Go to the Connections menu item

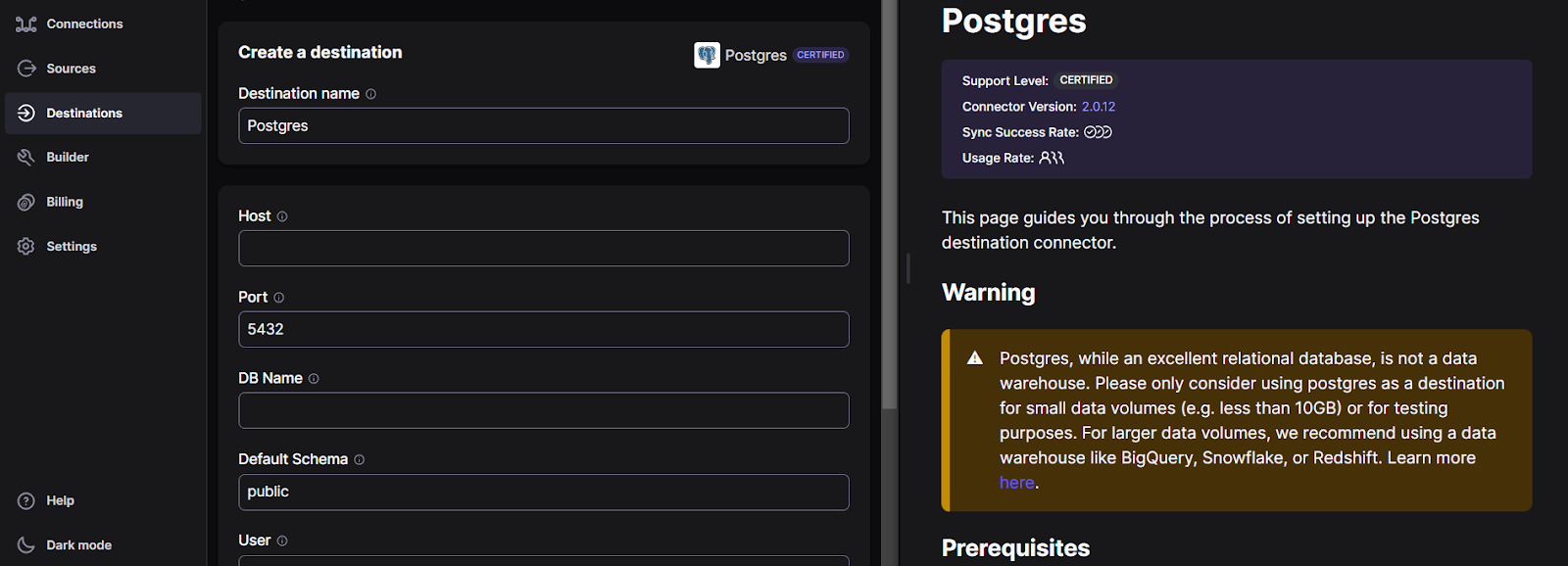tap(84, 24)
